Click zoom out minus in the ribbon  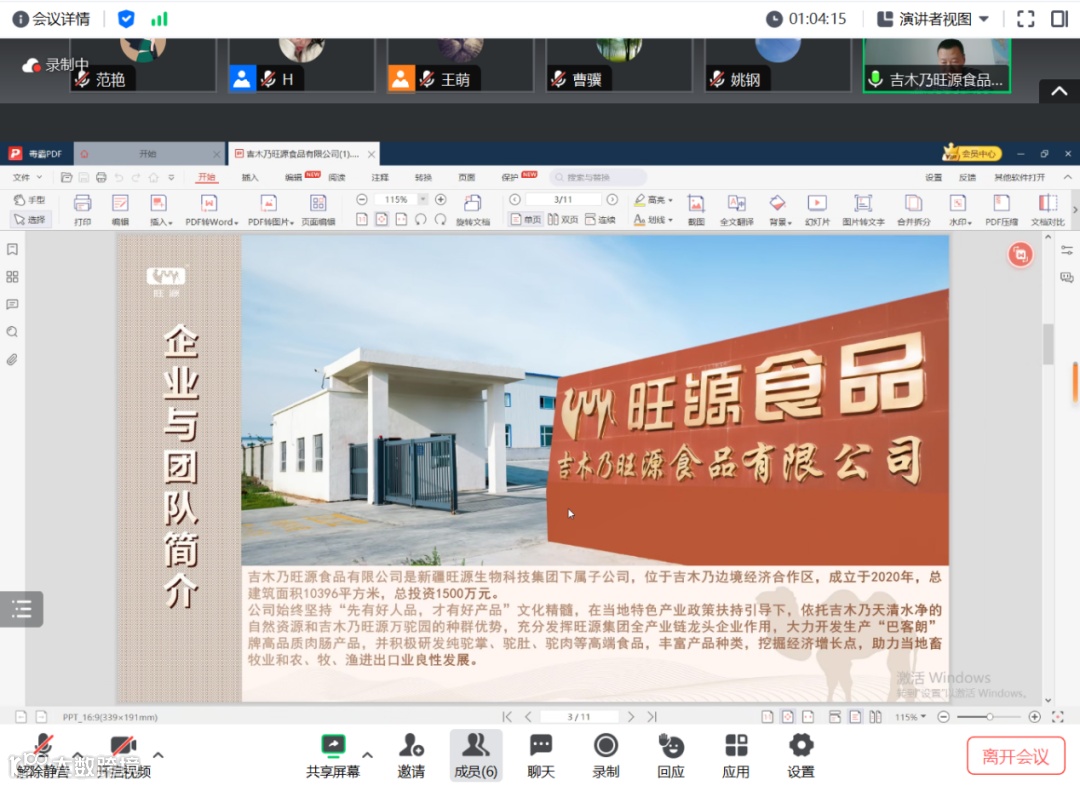[x=362, y=199]
